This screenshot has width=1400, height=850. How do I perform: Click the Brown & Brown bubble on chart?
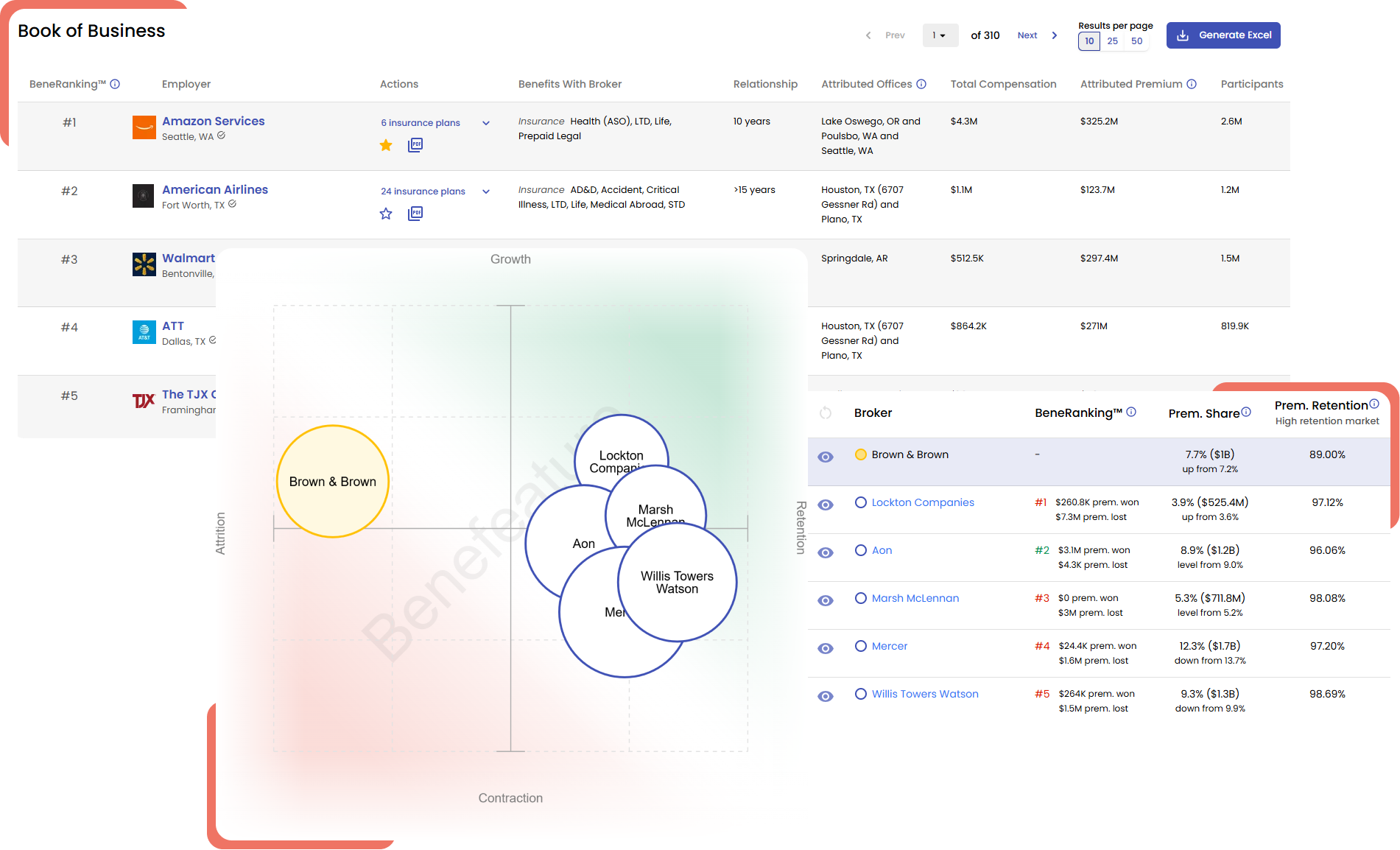click(333, 482)
